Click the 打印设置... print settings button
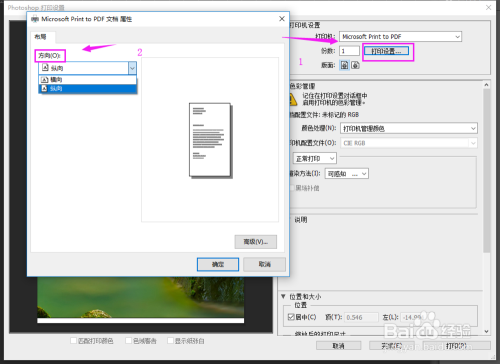Image resolution: width=500 pixels, height=364 pixels. click(386, 51)
